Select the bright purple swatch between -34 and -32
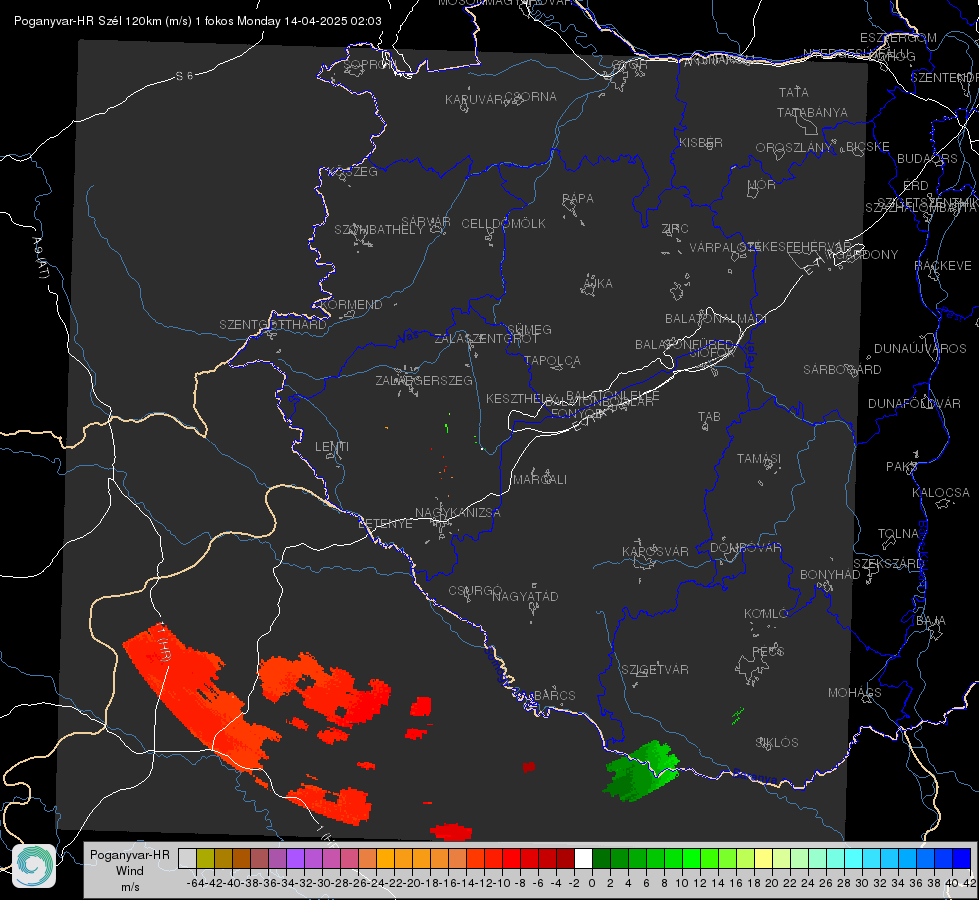Image resolution: width=979 pixels, height=900 pixels. pyautogui.click(x=296, y=858)
